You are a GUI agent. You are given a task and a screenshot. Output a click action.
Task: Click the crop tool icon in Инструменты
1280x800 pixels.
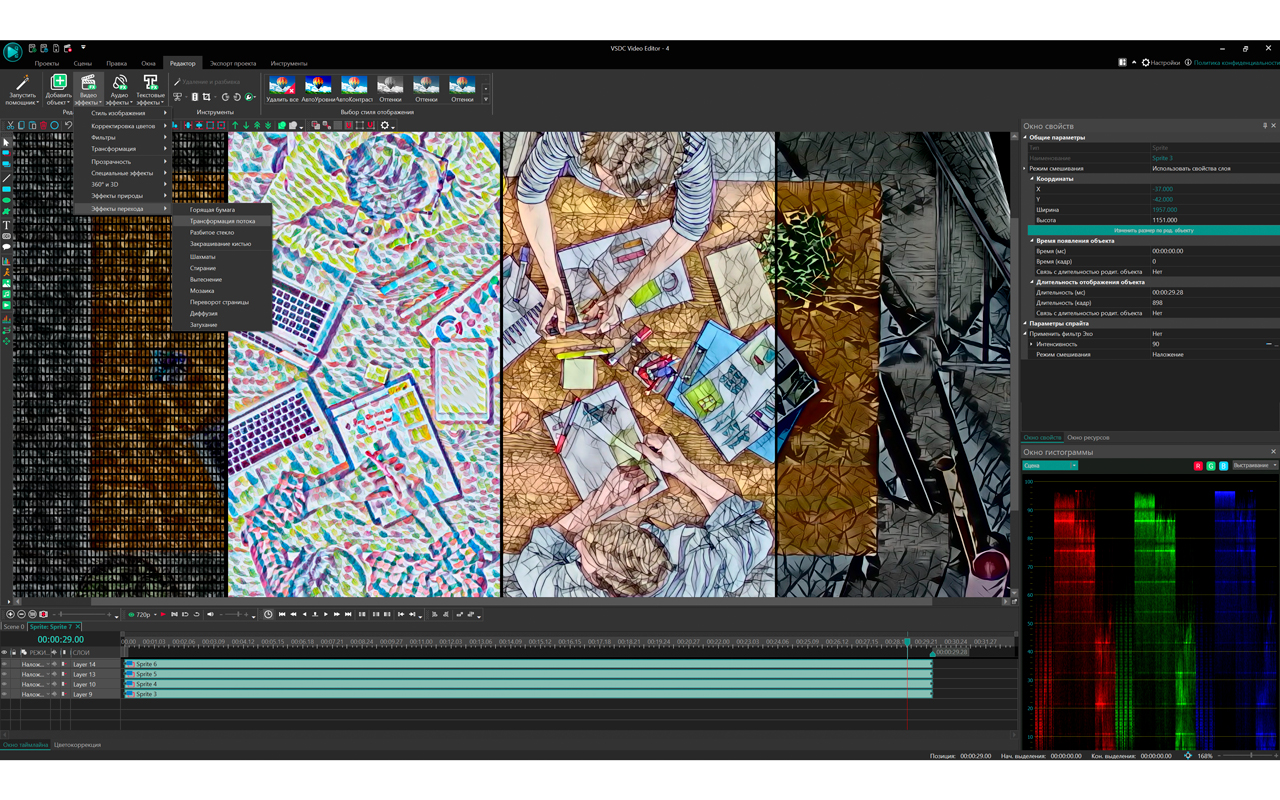[x=206, y=97]
